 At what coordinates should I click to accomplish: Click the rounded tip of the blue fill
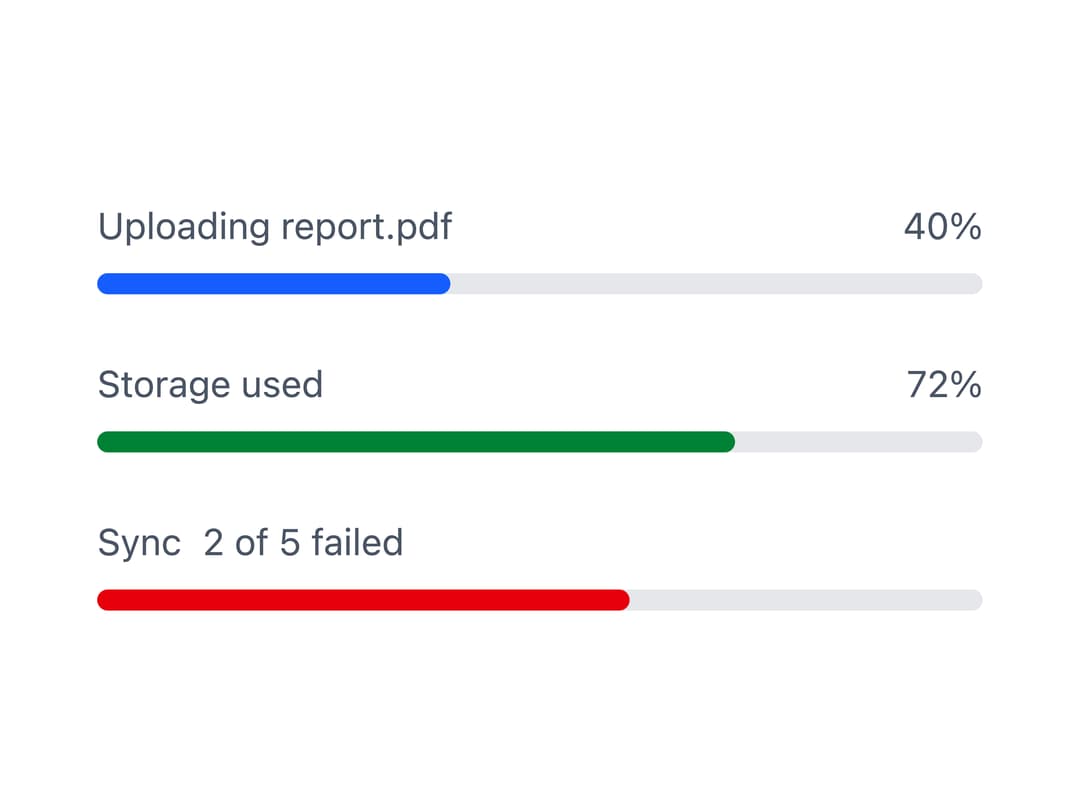point(444,284)
